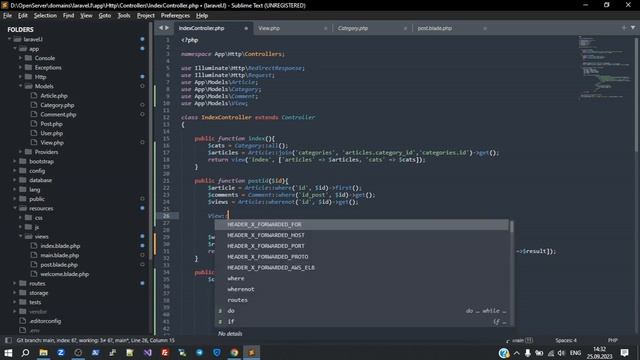This screenshot has height=360, width=640.
Task: Open the Edit menu
Action: (x=22, y=16)
